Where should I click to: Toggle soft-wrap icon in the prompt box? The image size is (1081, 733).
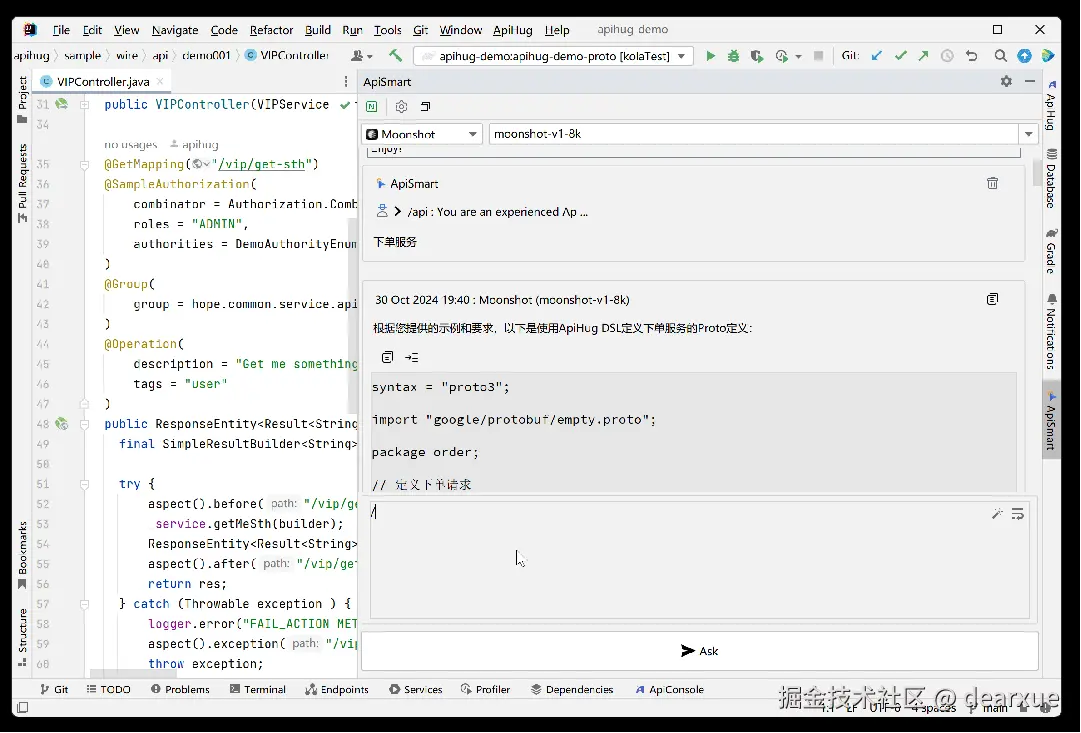pos(1018,514)
